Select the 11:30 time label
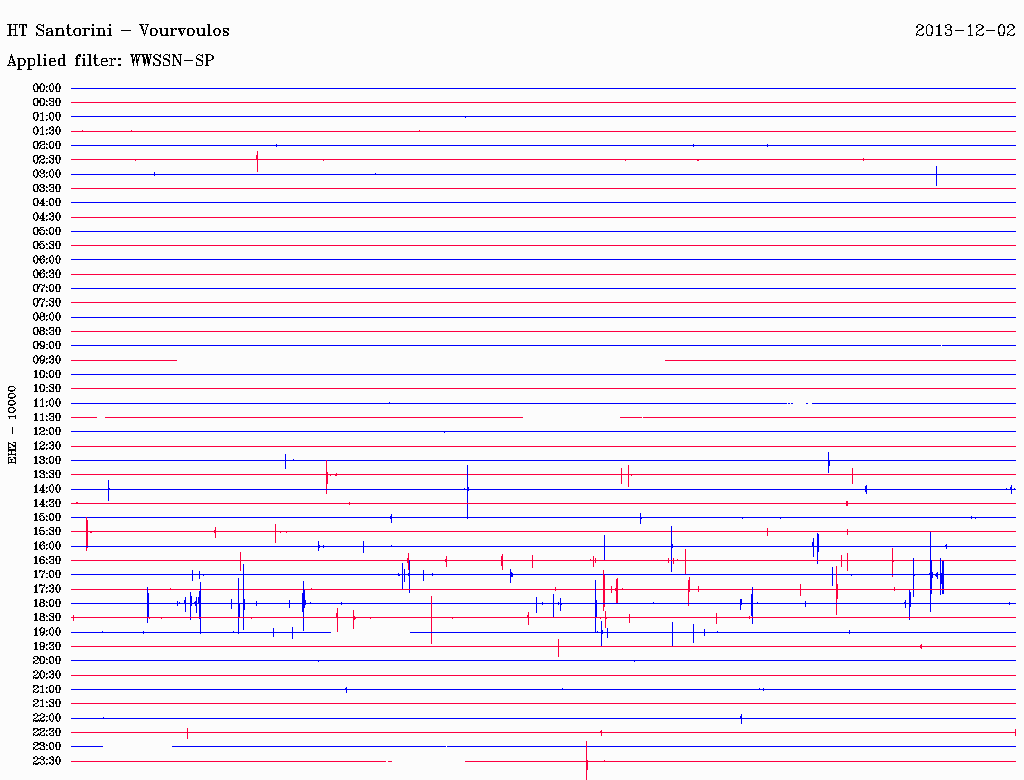 click(x=47, y=417)
